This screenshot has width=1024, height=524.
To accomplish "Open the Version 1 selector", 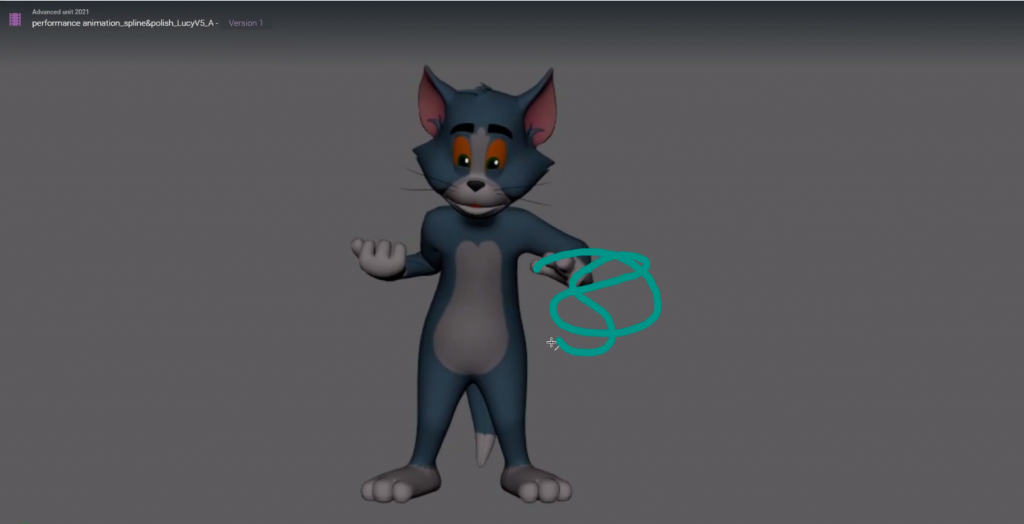I will (246, 23).
